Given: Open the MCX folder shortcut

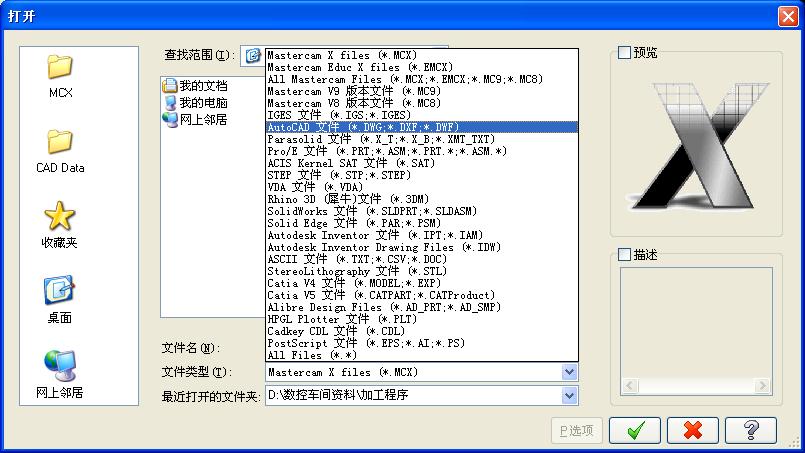Looking at the screenshot, I should pyautogui.click(x=60, y=76).
